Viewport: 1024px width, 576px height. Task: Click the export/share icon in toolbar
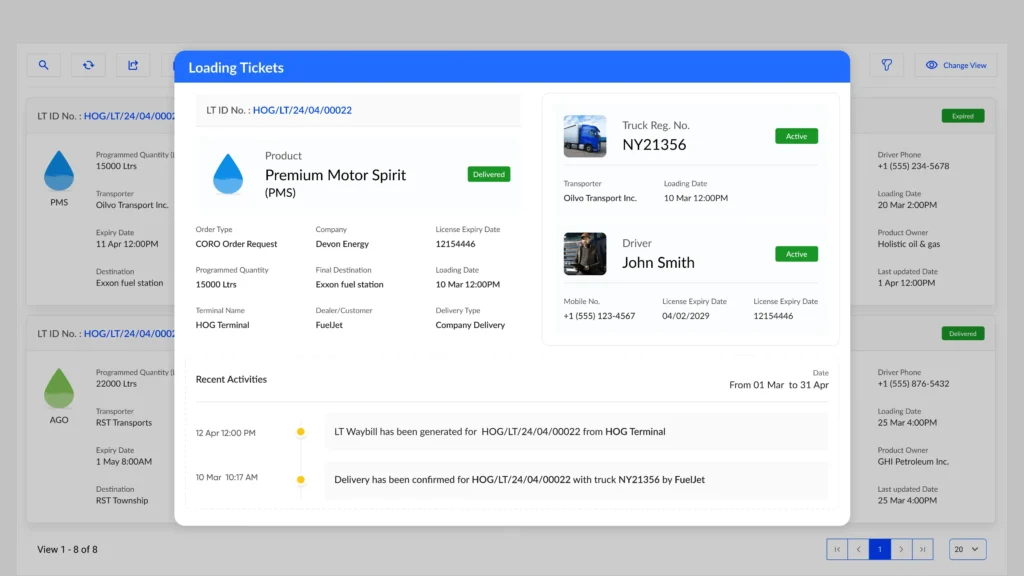click(133, 65)
